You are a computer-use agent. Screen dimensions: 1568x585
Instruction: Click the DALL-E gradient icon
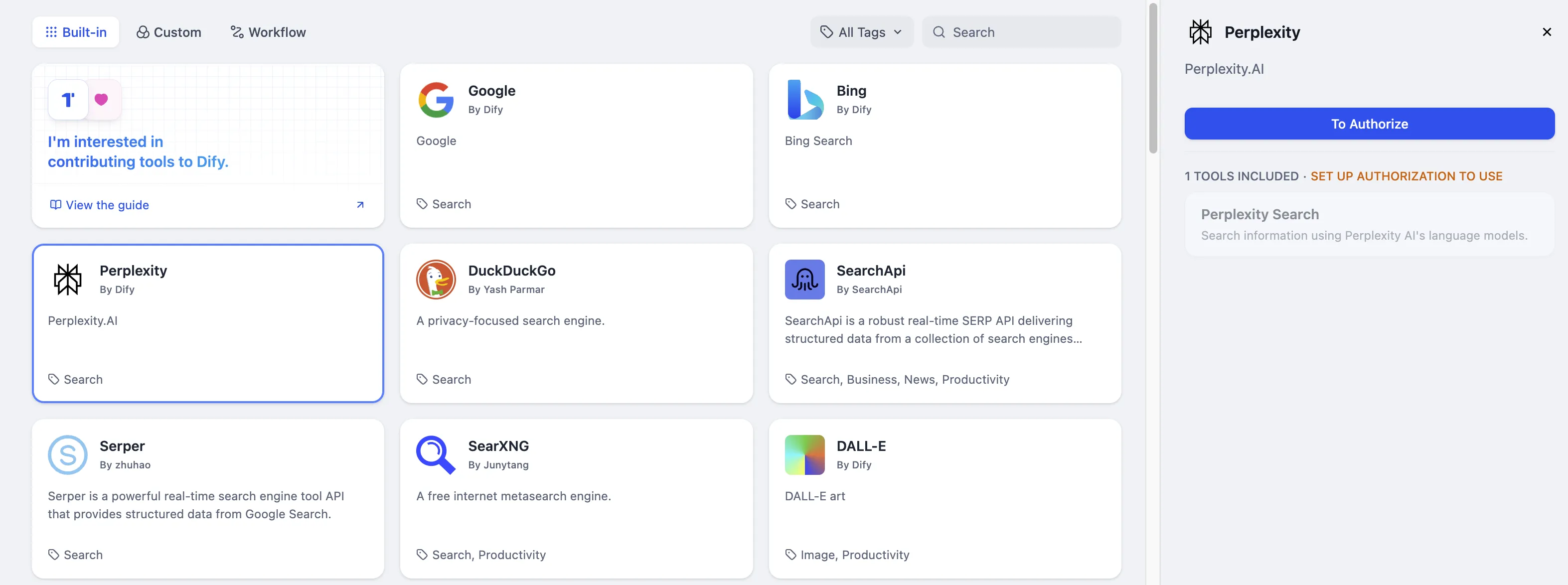(x=804, y=455)
